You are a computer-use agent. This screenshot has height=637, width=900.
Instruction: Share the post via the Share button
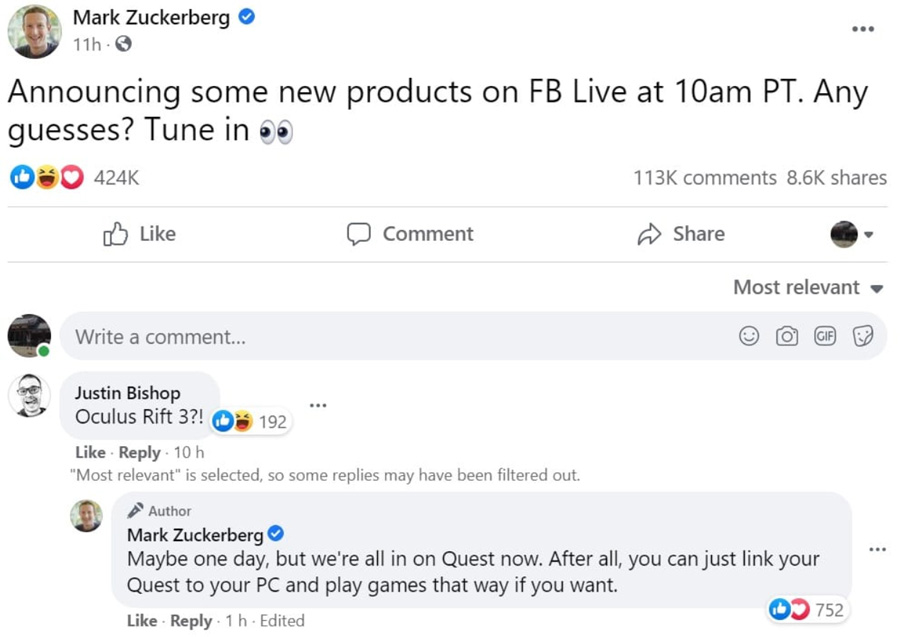(690, 233)
